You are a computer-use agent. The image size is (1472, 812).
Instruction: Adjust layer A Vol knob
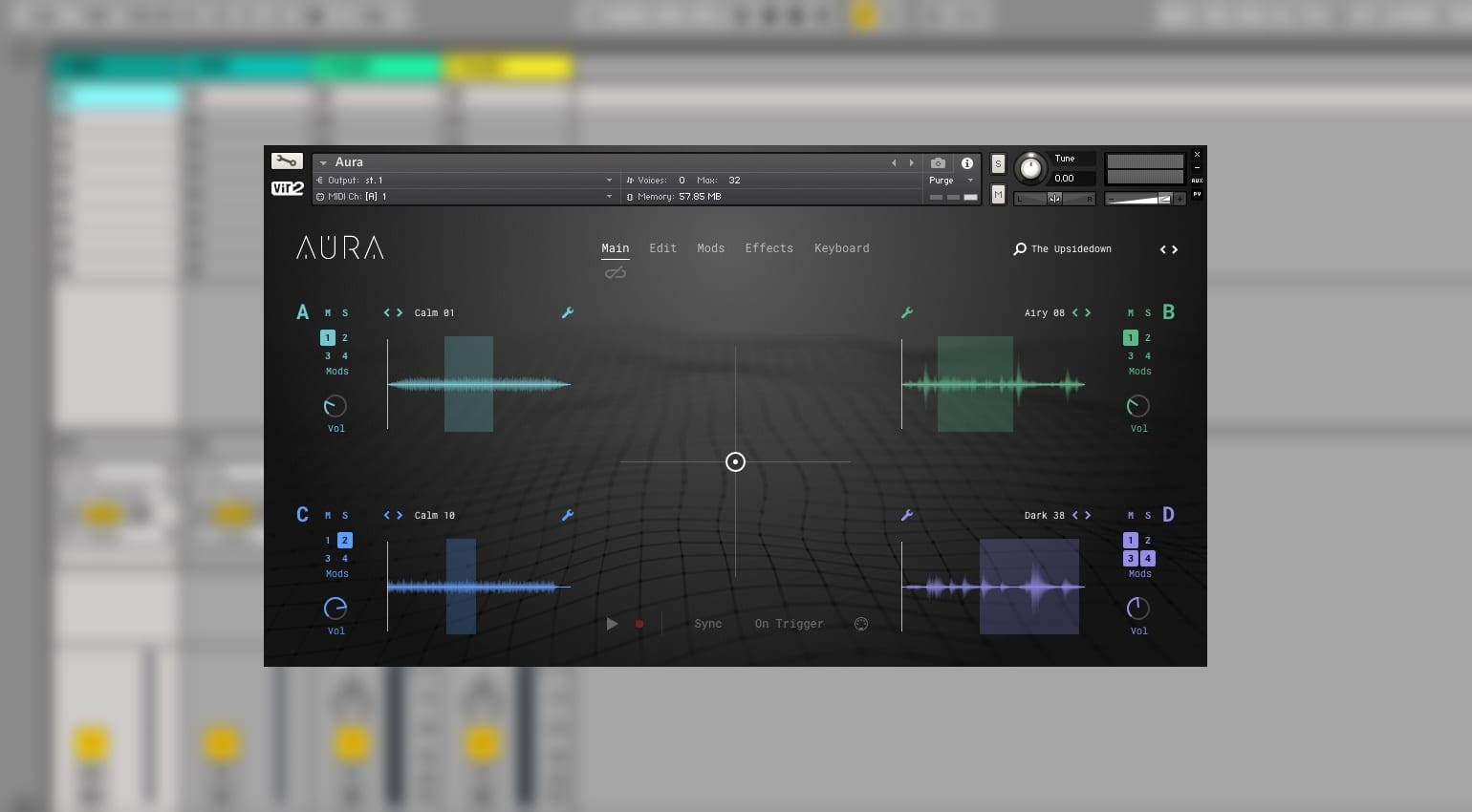(336, 406)
